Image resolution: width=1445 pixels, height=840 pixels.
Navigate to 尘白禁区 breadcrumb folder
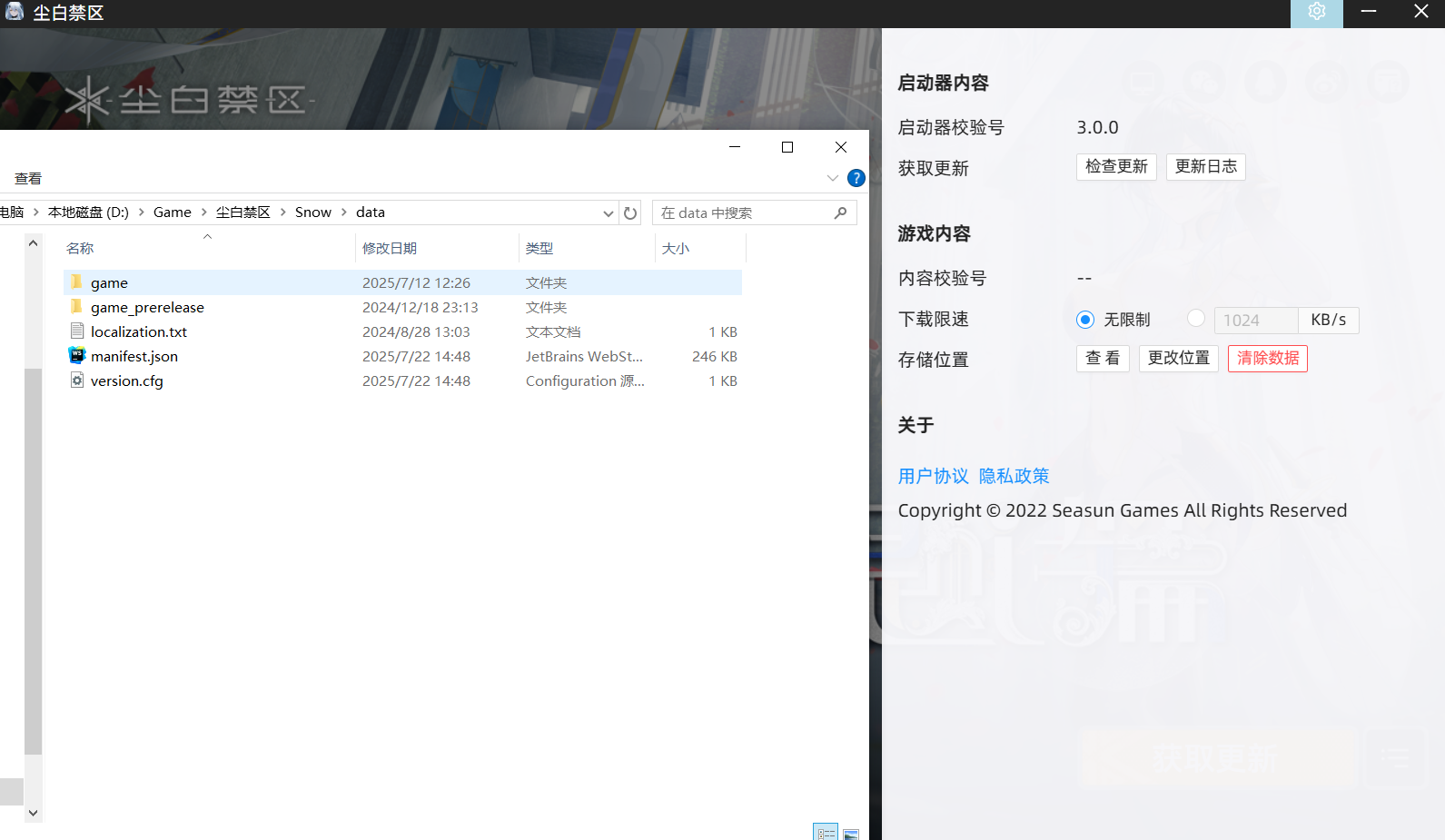pyautogui.click(x=242, y=212)
